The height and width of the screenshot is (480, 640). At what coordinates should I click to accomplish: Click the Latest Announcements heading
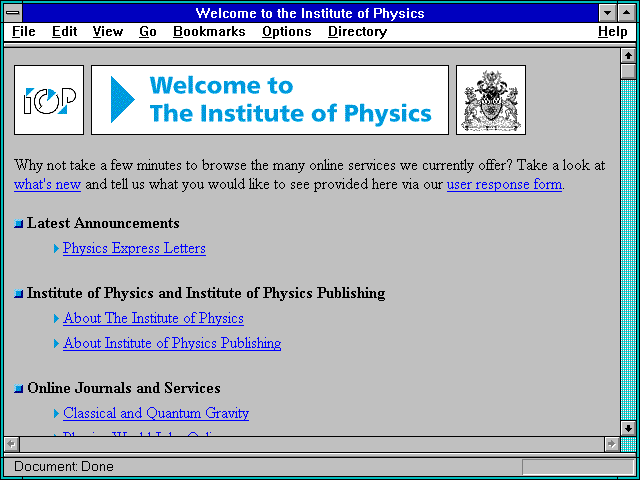(x=103, y=223)
